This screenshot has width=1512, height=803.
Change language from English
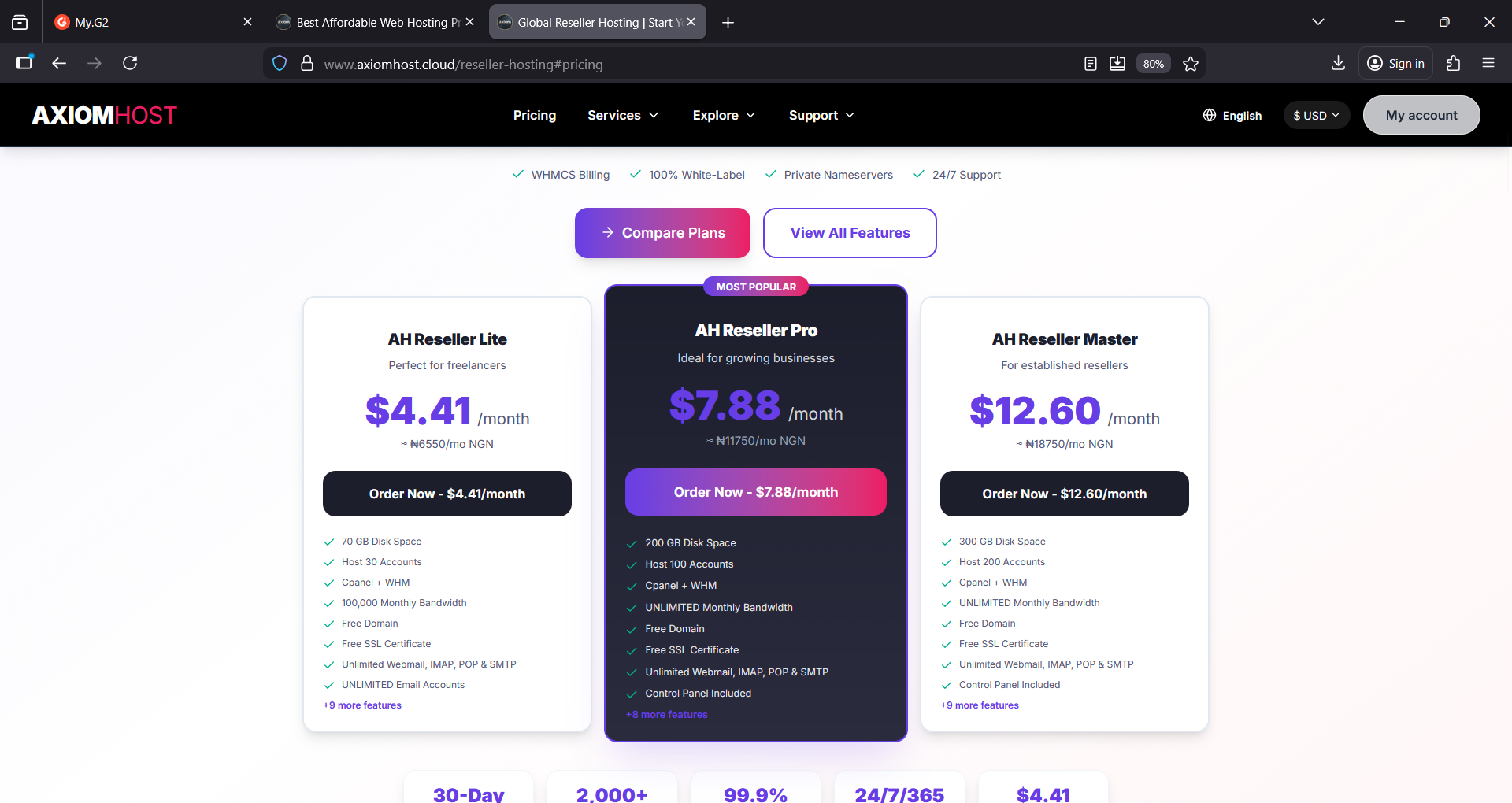[x=1232, y=116]
